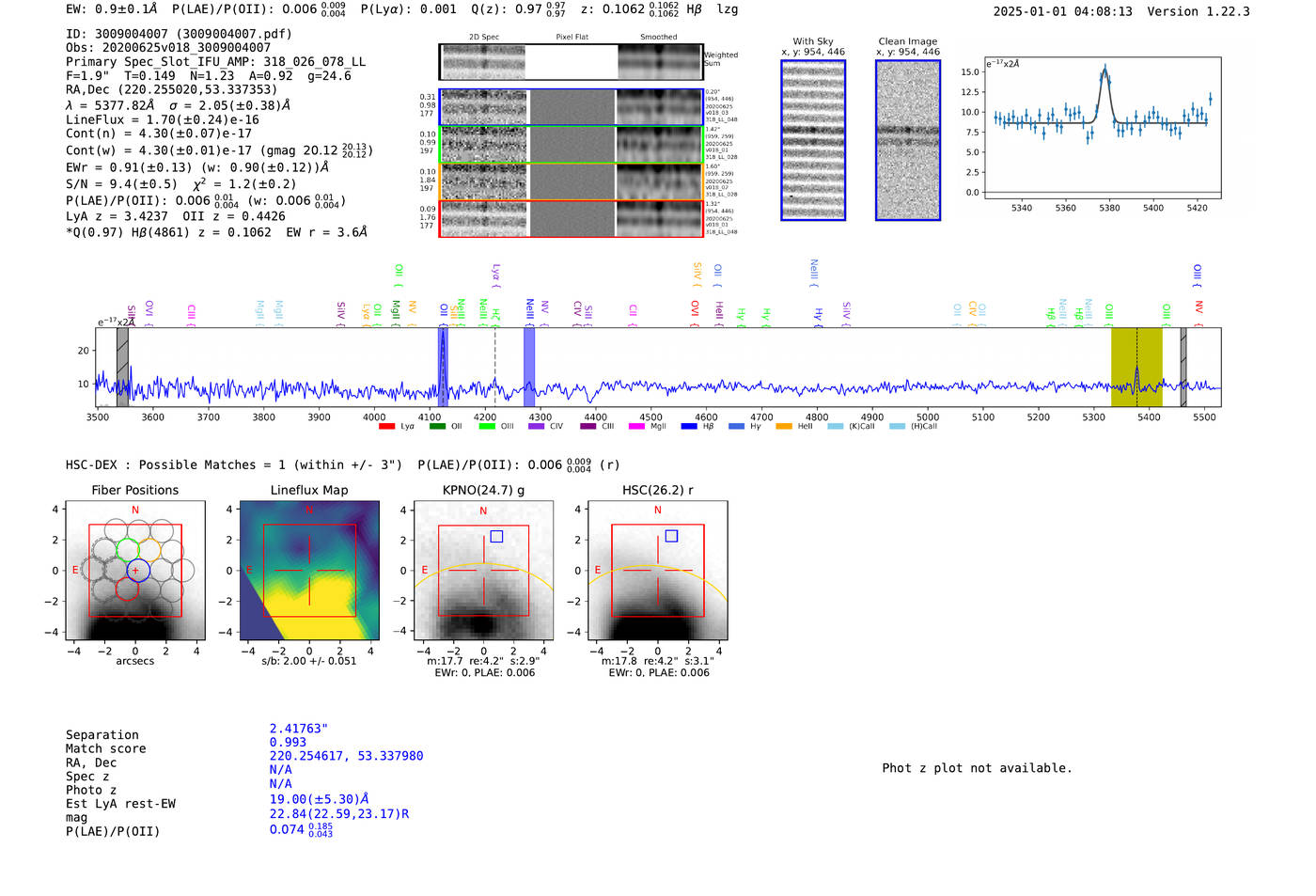Click the λ = 5377.82Å wavelength line

point(179,105)
